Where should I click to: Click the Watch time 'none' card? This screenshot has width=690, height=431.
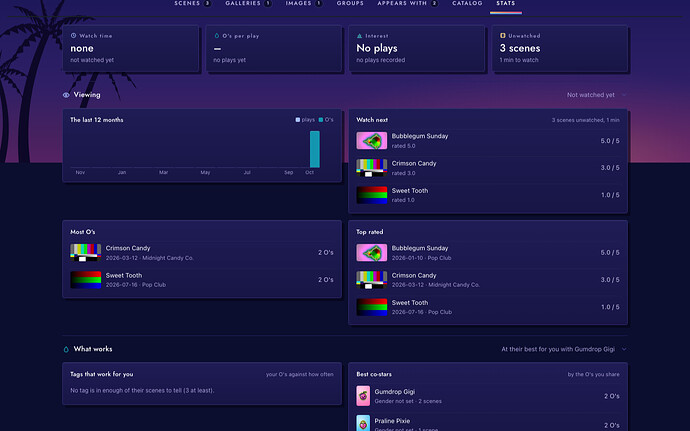click(x=130, y=48)
